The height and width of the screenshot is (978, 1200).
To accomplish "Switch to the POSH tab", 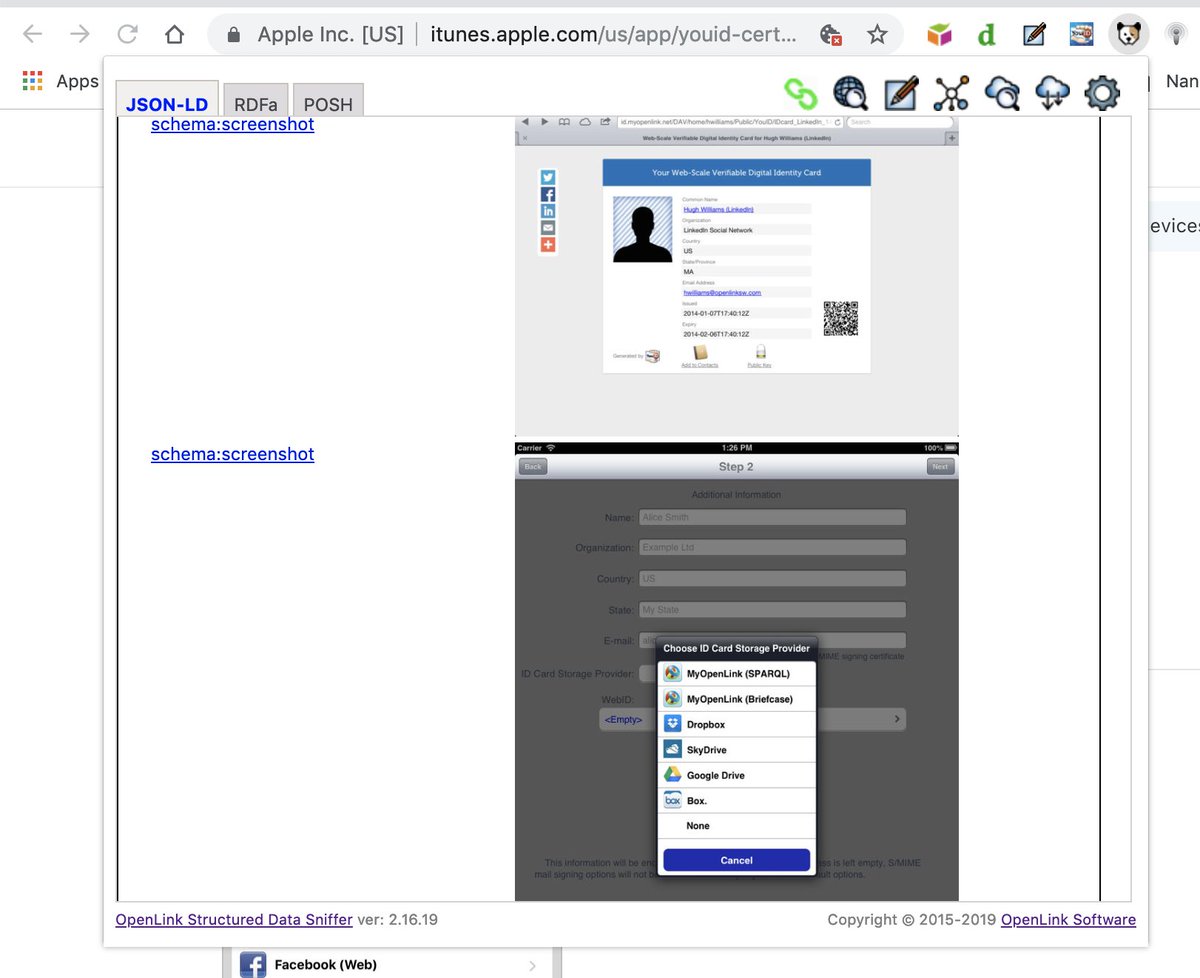I will pos(328,101).
